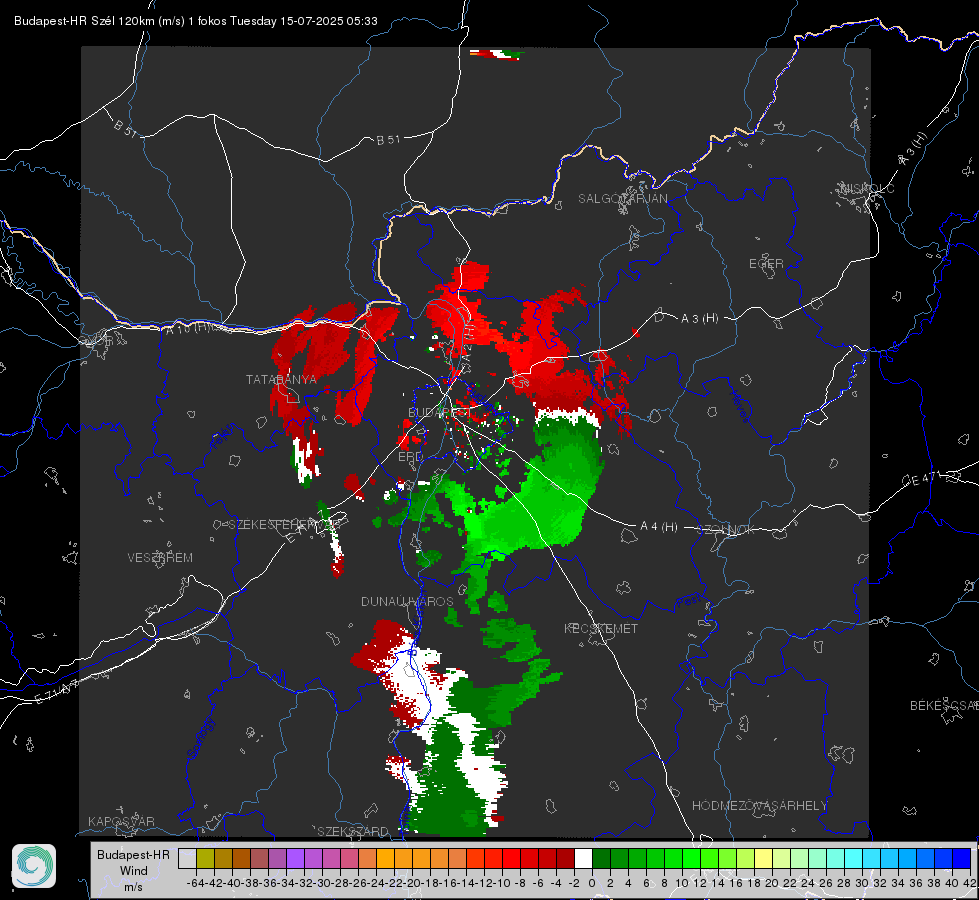Select the olive swatch above -64

[205, 859]
